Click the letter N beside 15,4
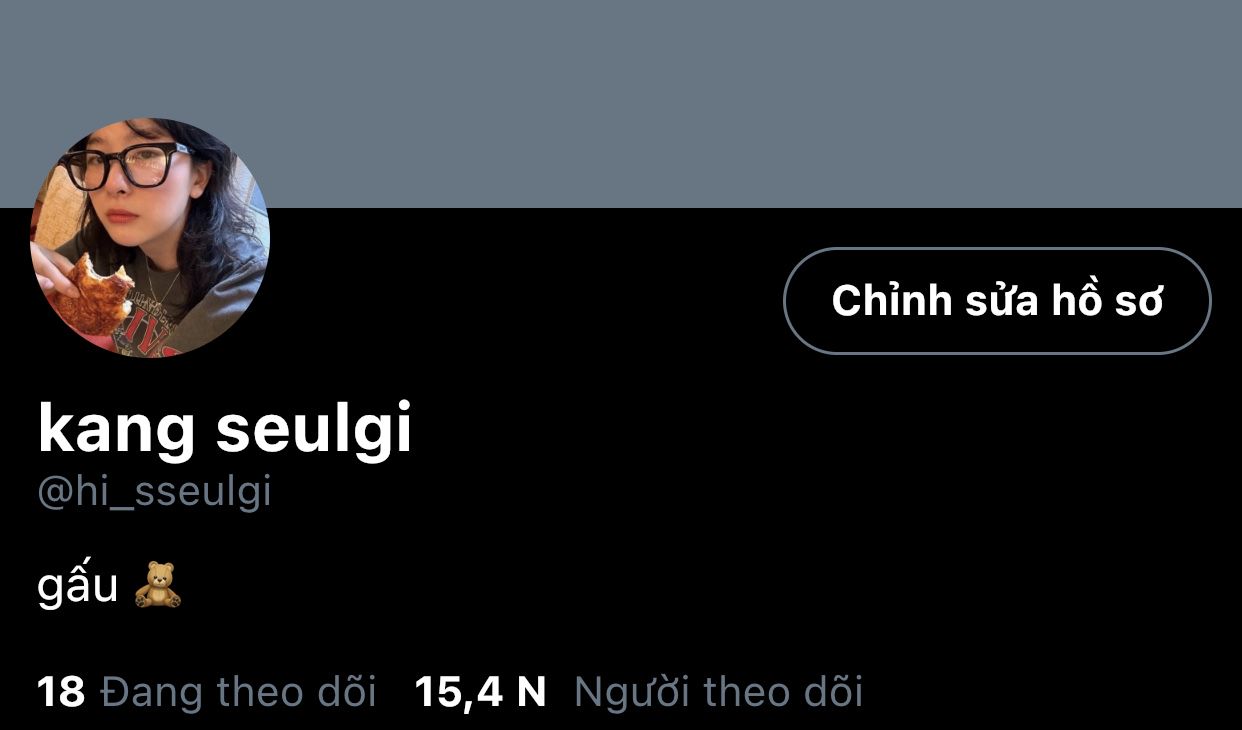1242x730 pixels. pos(531,692)
